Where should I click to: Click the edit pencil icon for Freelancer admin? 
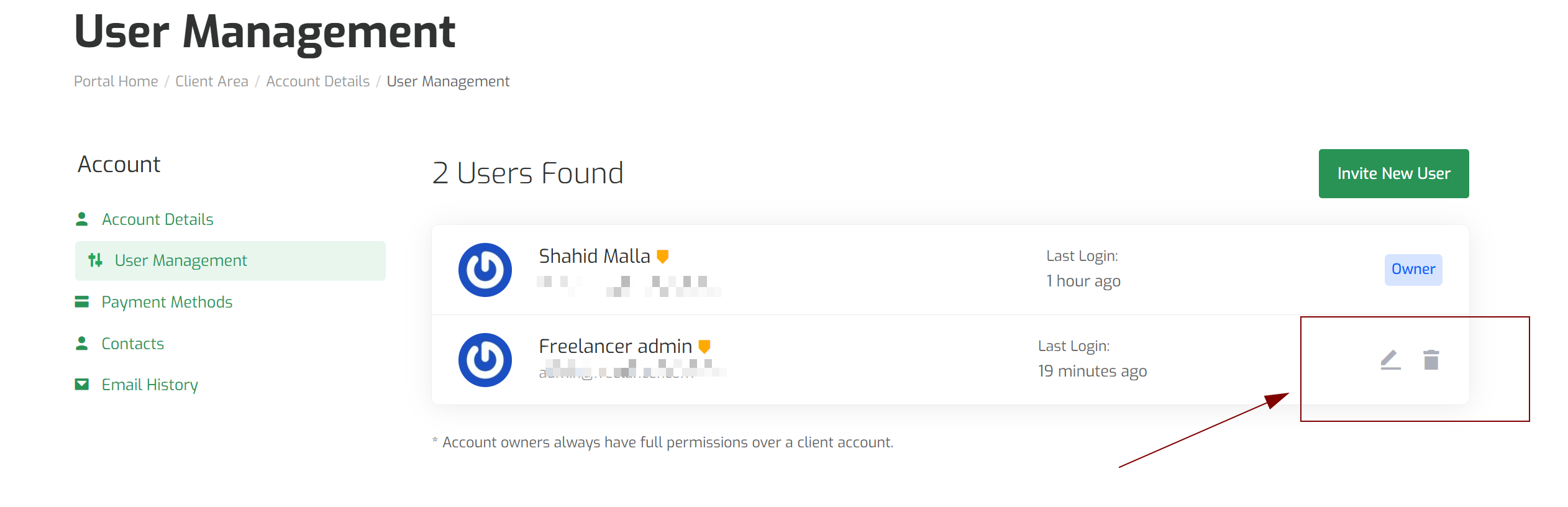pos(1390,360)
